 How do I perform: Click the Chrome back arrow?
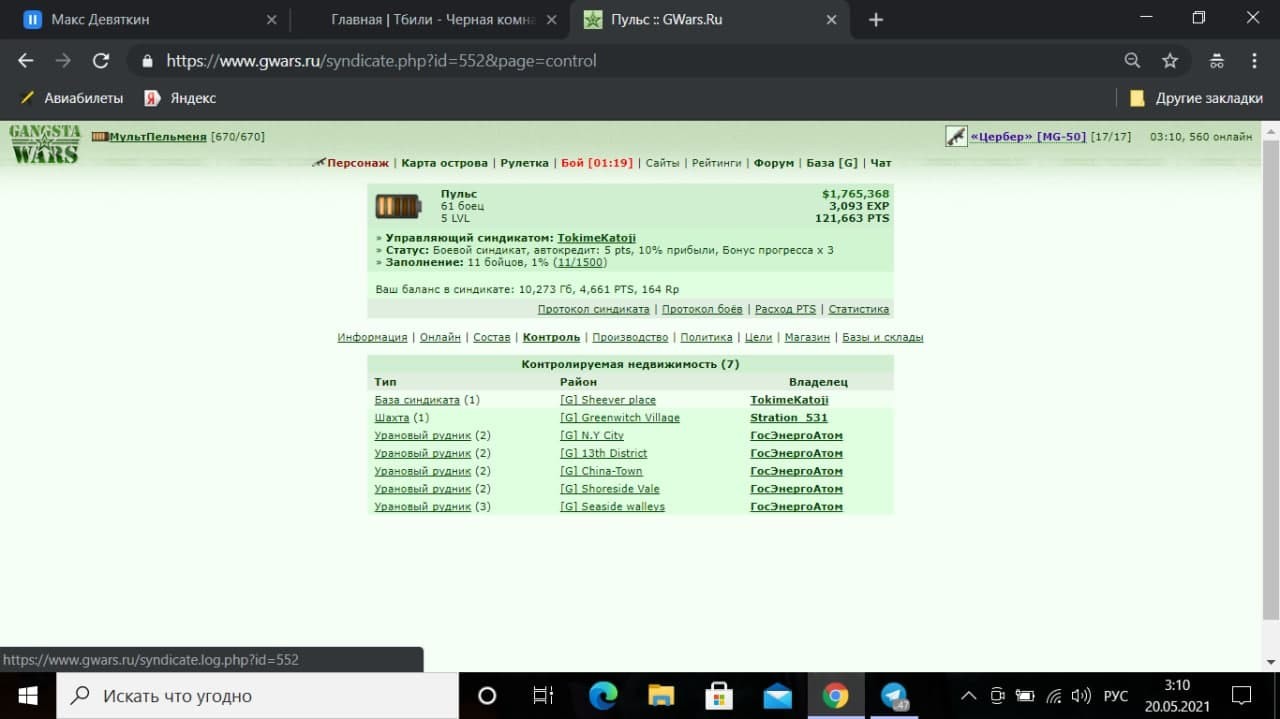26,61
